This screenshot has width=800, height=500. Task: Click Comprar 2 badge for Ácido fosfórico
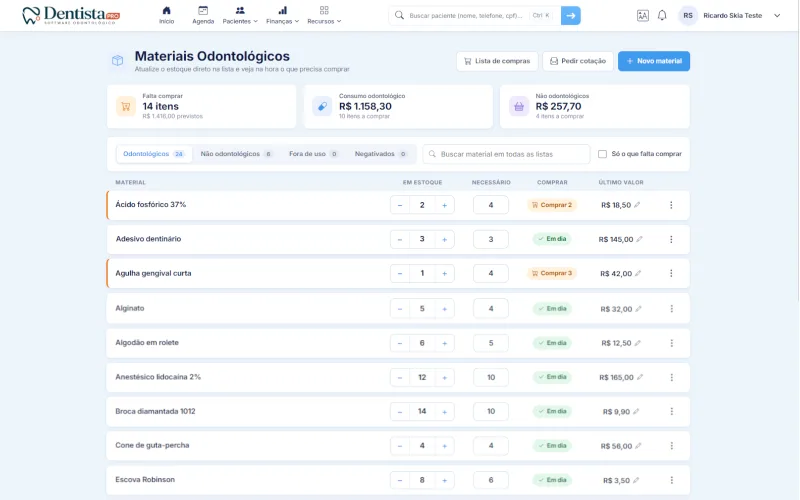tap(552, 205)
